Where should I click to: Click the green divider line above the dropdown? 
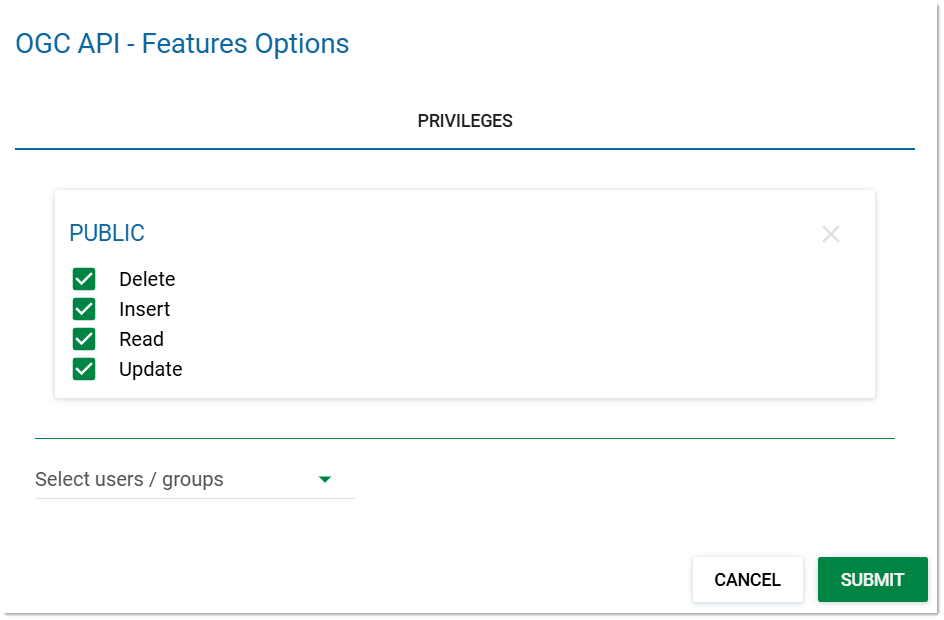(465, 438)
